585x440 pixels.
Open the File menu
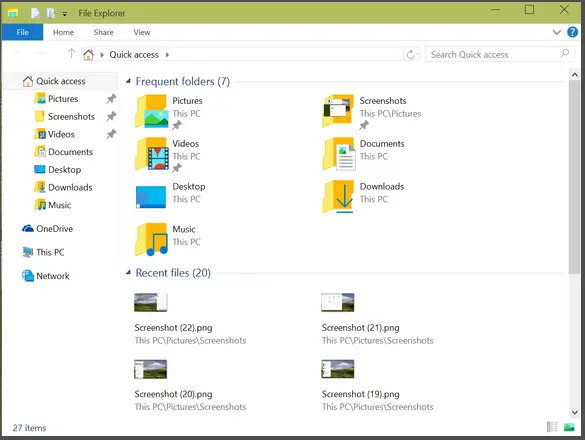tap(22, 32)
